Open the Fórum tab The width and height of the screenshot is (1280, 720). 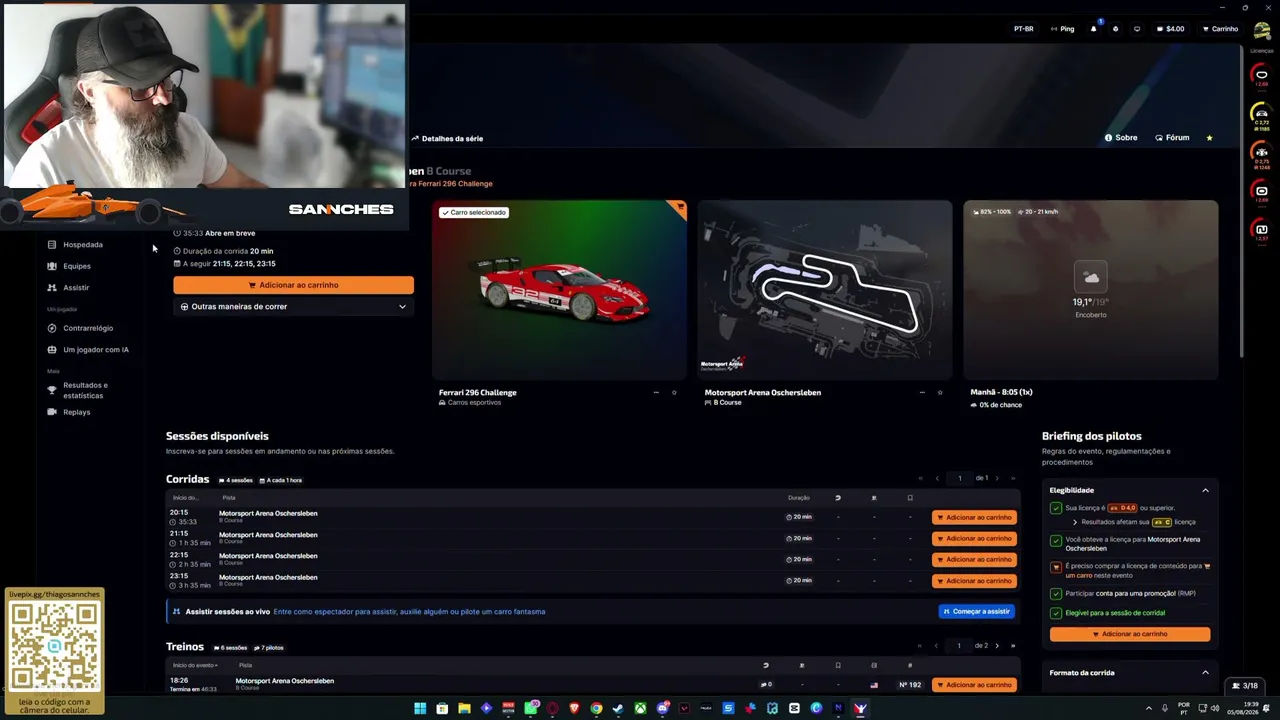pyautogui.click(x=1172, y=138)
